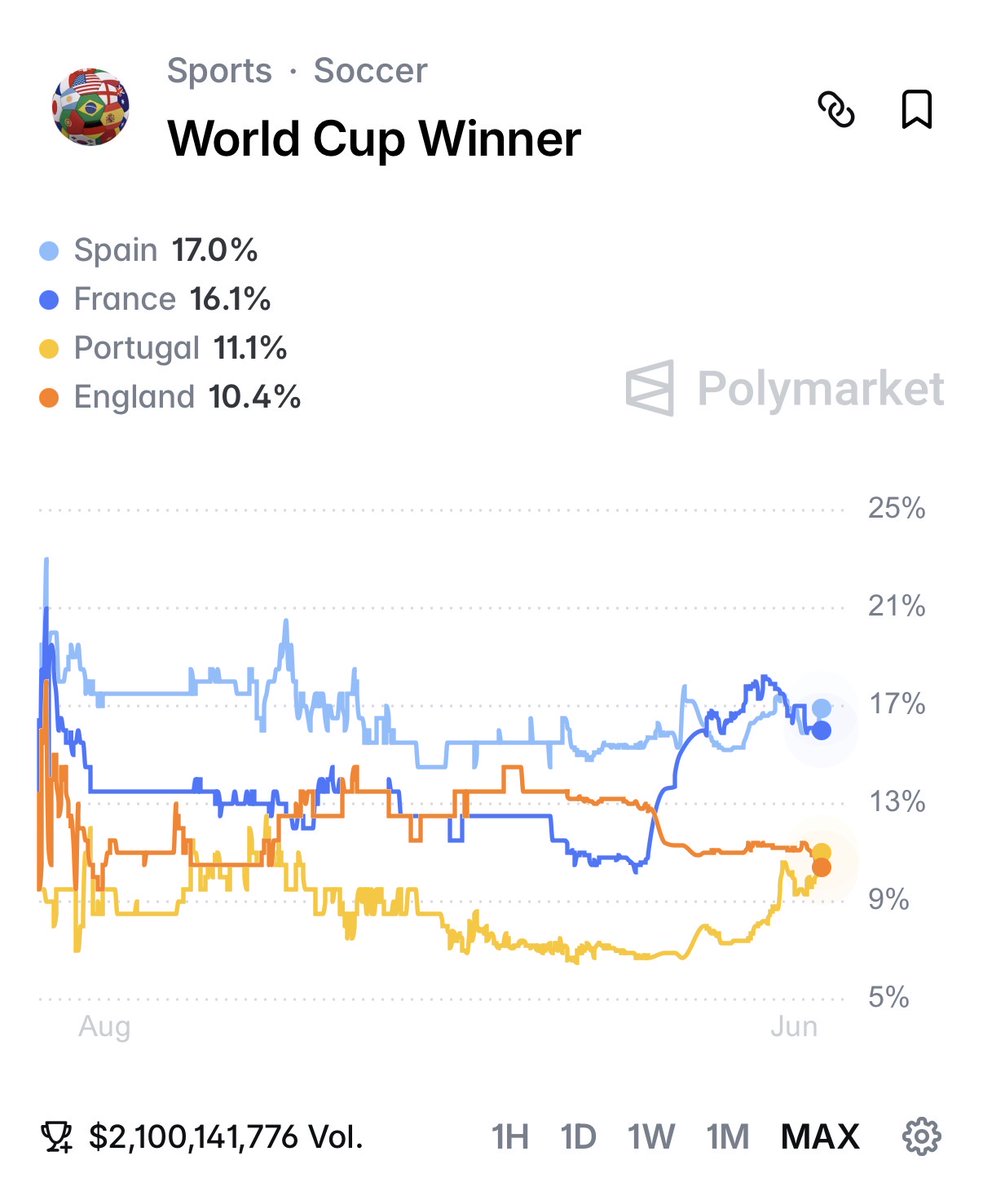Select the England 10.4% legend entry

tap(171, 397)
